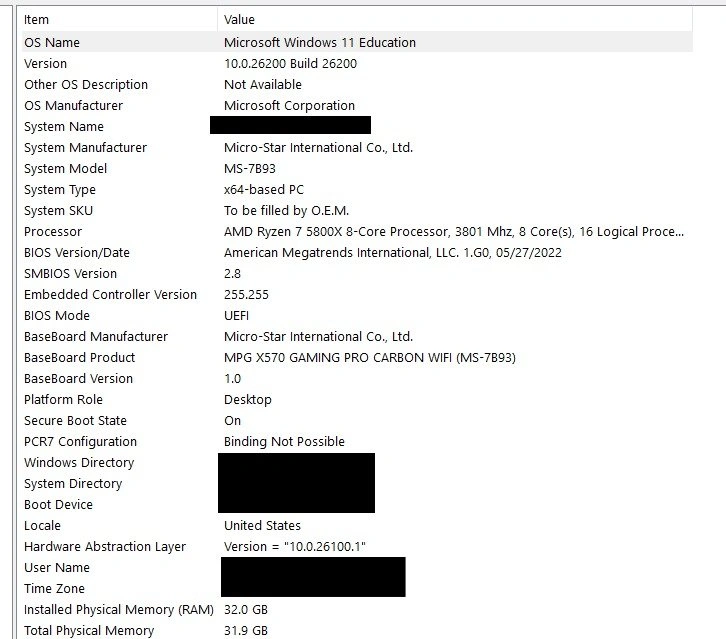Click the 'UEFI' value
This screenshot has width=726, height=639.
[237, 316]
